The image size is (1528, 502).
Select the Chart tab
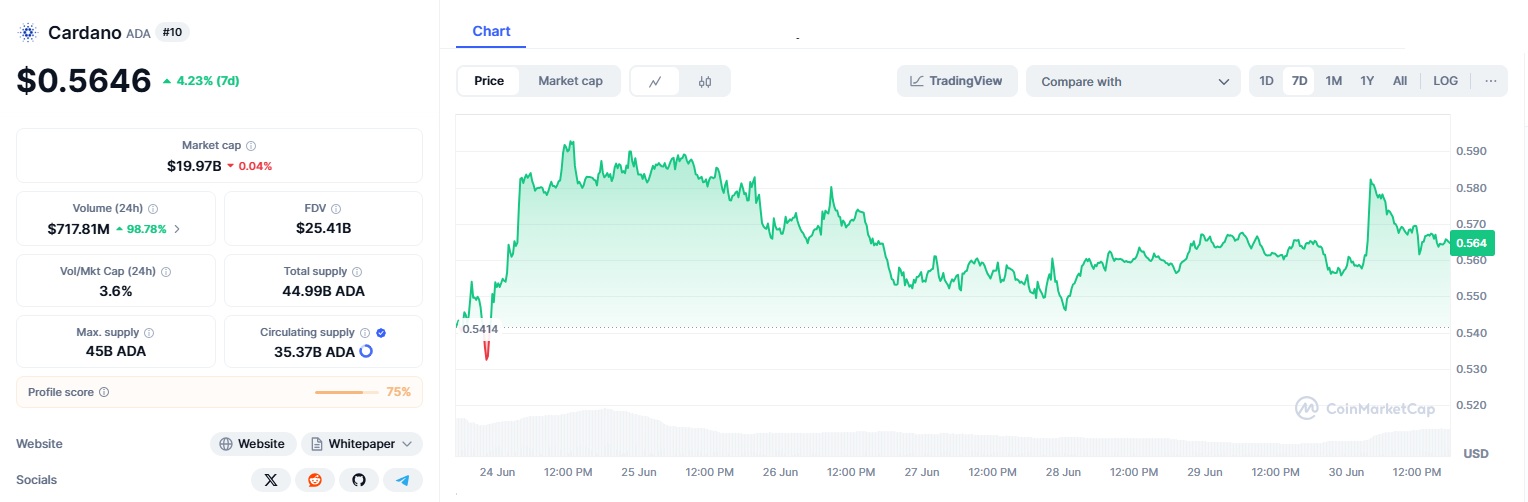point(491,31)
